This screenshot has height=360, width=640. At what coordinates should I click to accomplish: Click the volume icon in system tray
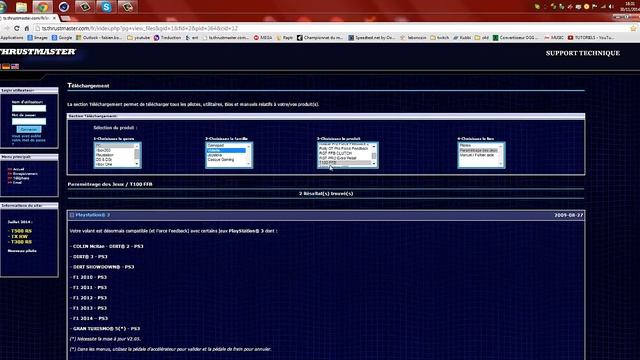[x=611, y=7]
